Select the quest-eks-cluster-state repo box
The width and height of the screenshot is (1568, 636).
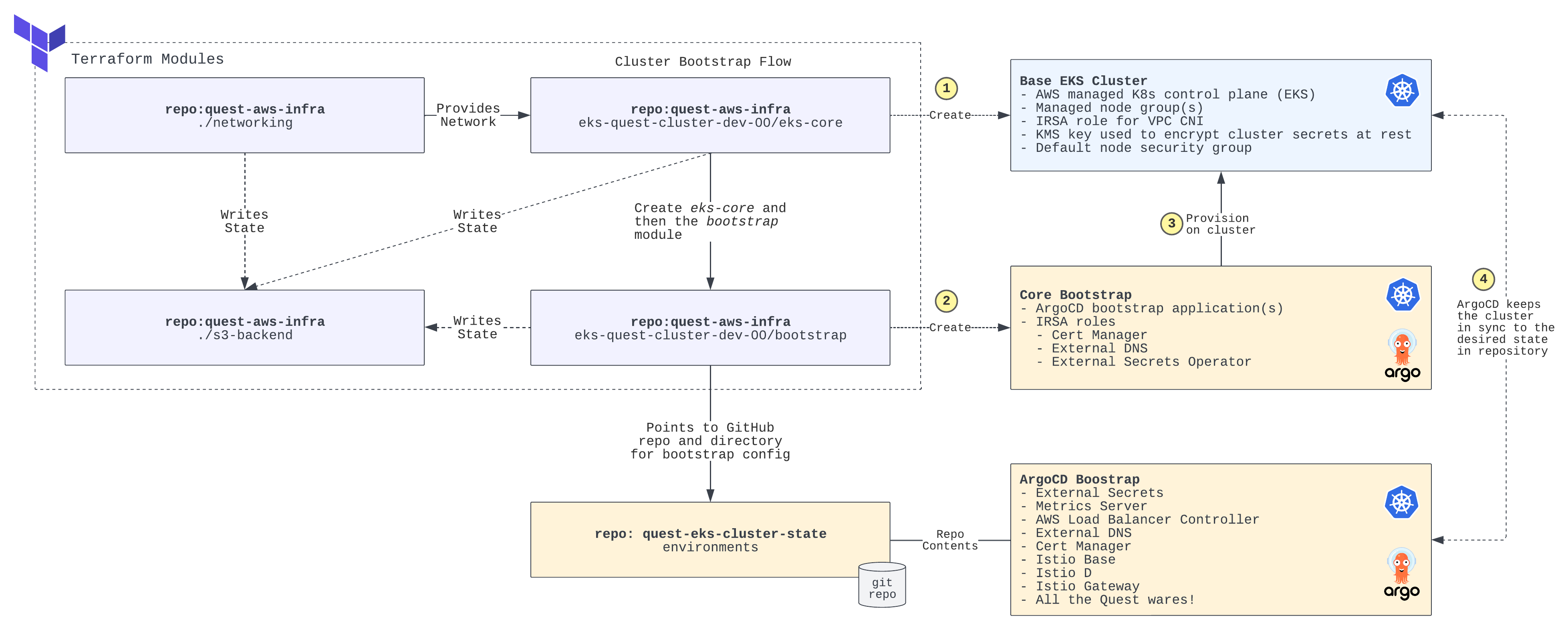[x=710, y=540]
